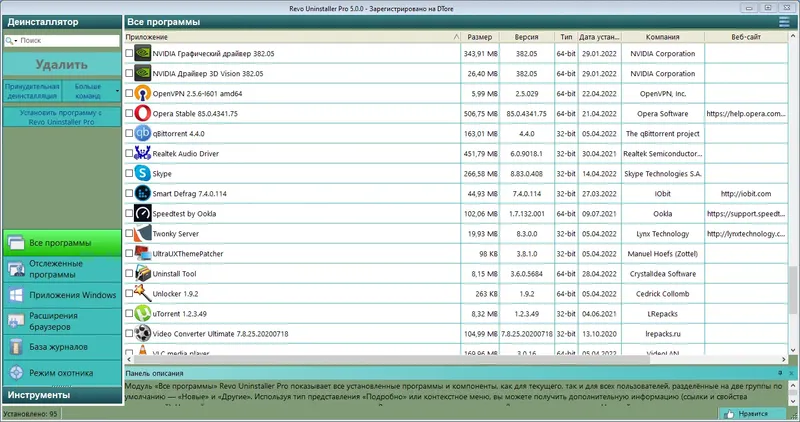Check the Opera Stable checkbox
800x422 pixels.
pos(129,113)
